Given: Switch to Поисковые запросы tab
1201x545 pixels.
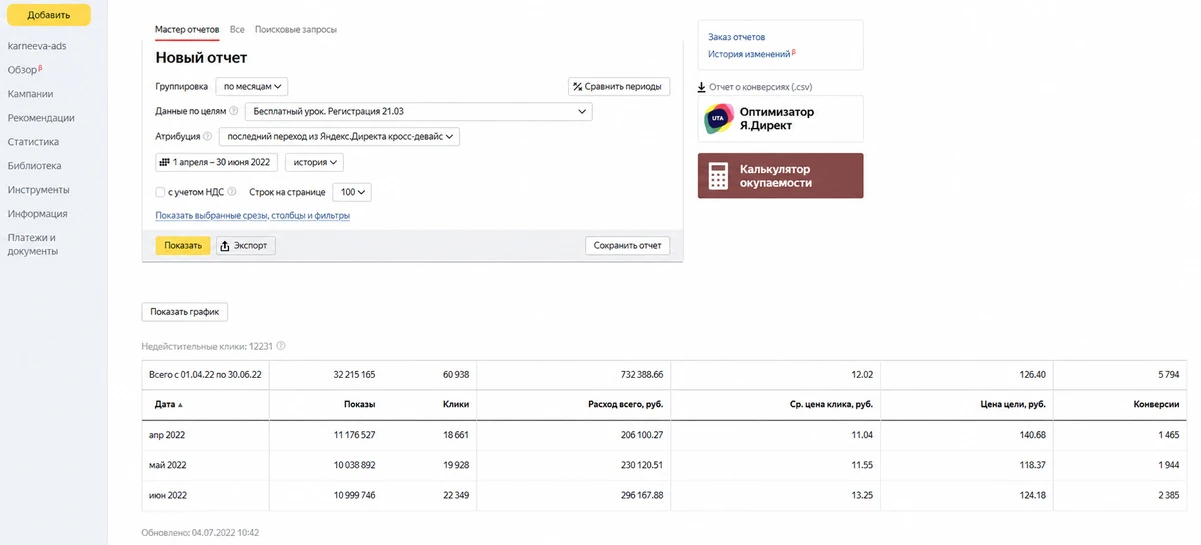Looking at the screenshot, I should (296, 30).
